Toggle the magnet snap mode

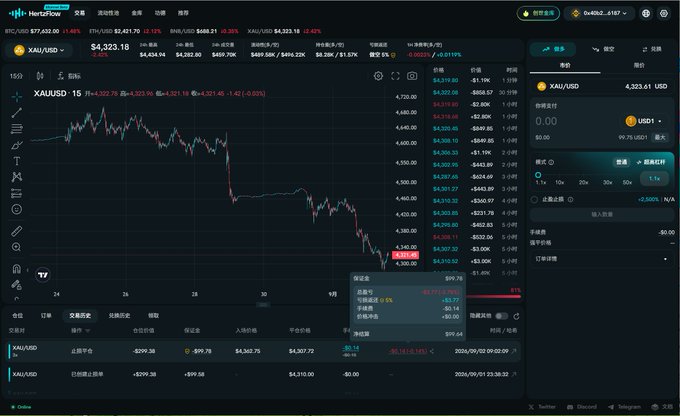click(x=16, y=269)
